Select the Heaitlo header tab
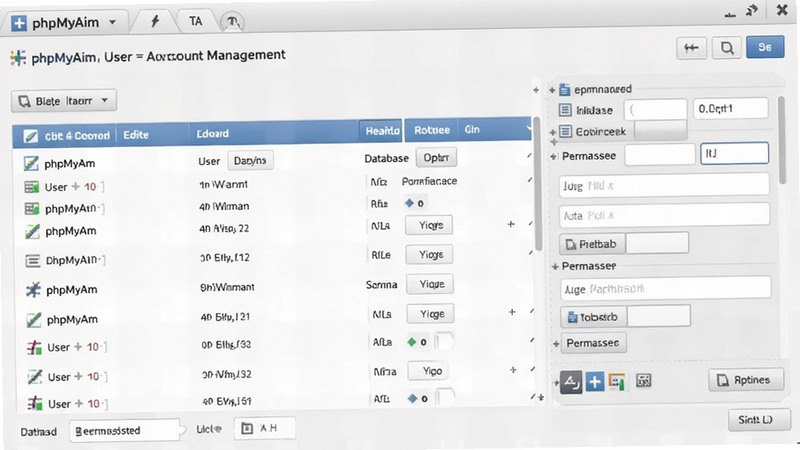800x450 pixels. [382, 131]
